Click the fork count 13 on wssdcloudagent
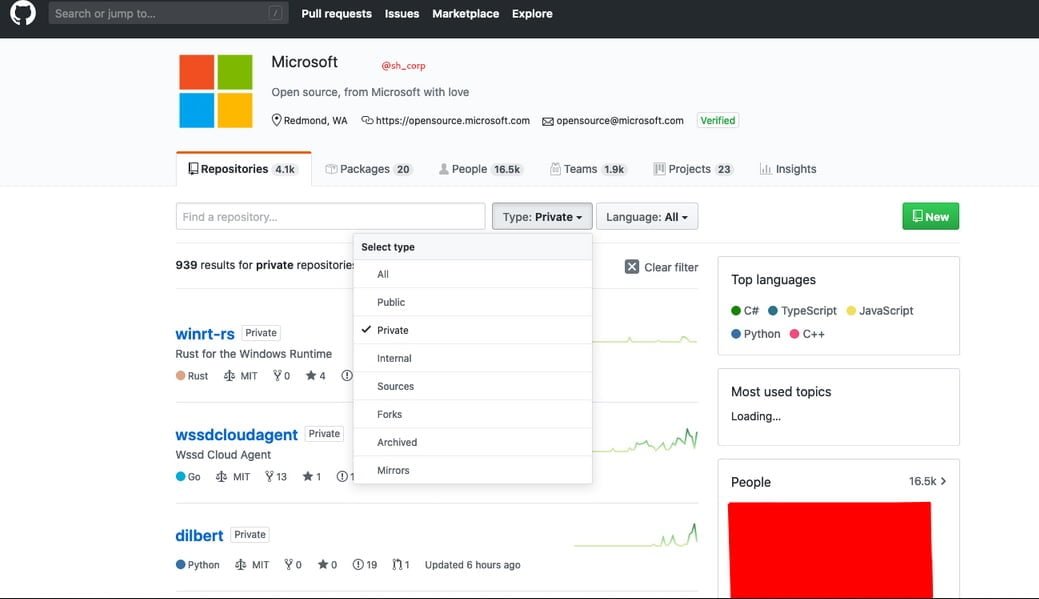Image resolution: width=1039 pixels, height=599 pixels. point(282,476)
